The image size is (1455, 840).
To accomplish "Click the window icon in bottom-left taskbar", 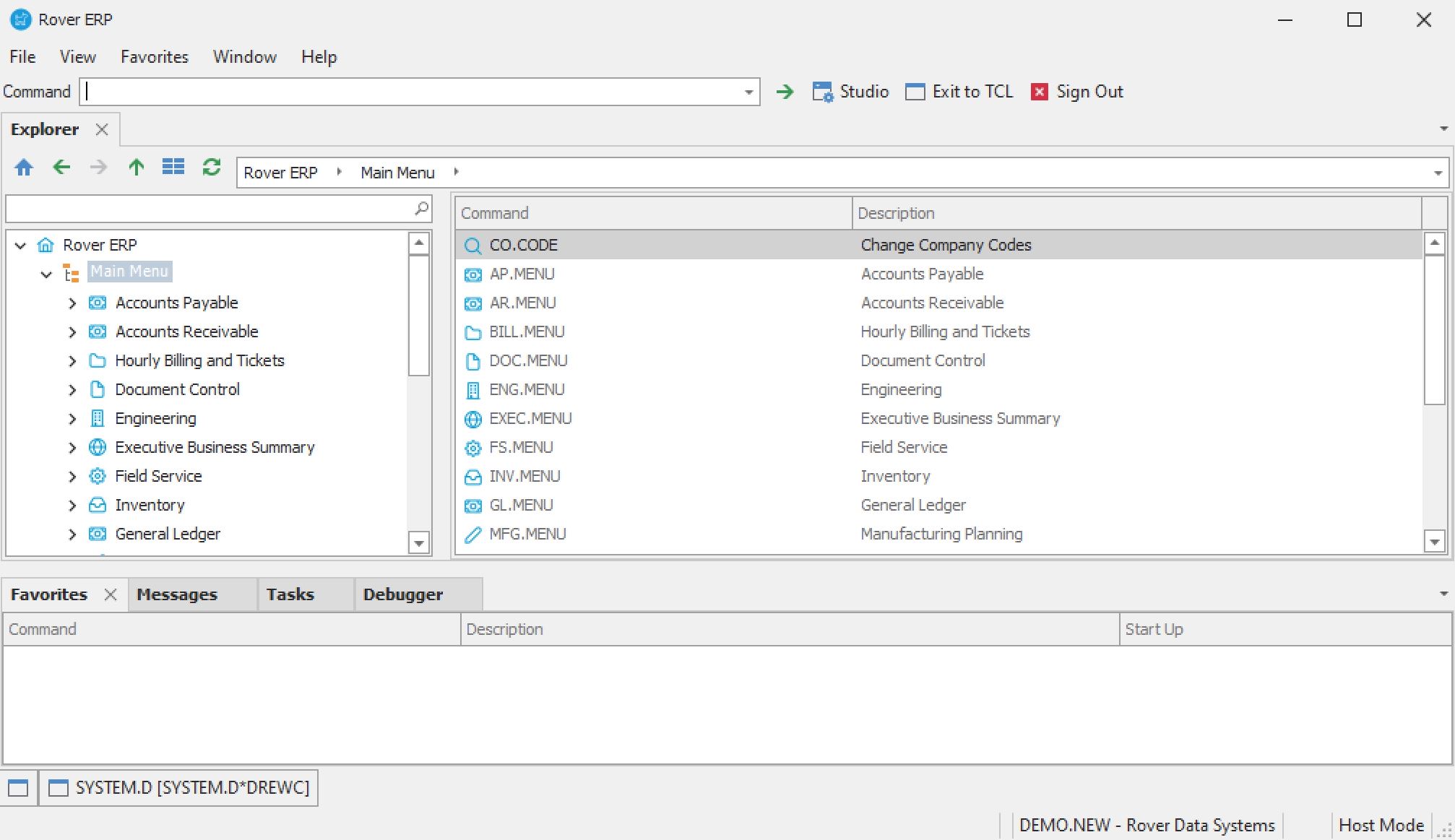I will (18, 787).
